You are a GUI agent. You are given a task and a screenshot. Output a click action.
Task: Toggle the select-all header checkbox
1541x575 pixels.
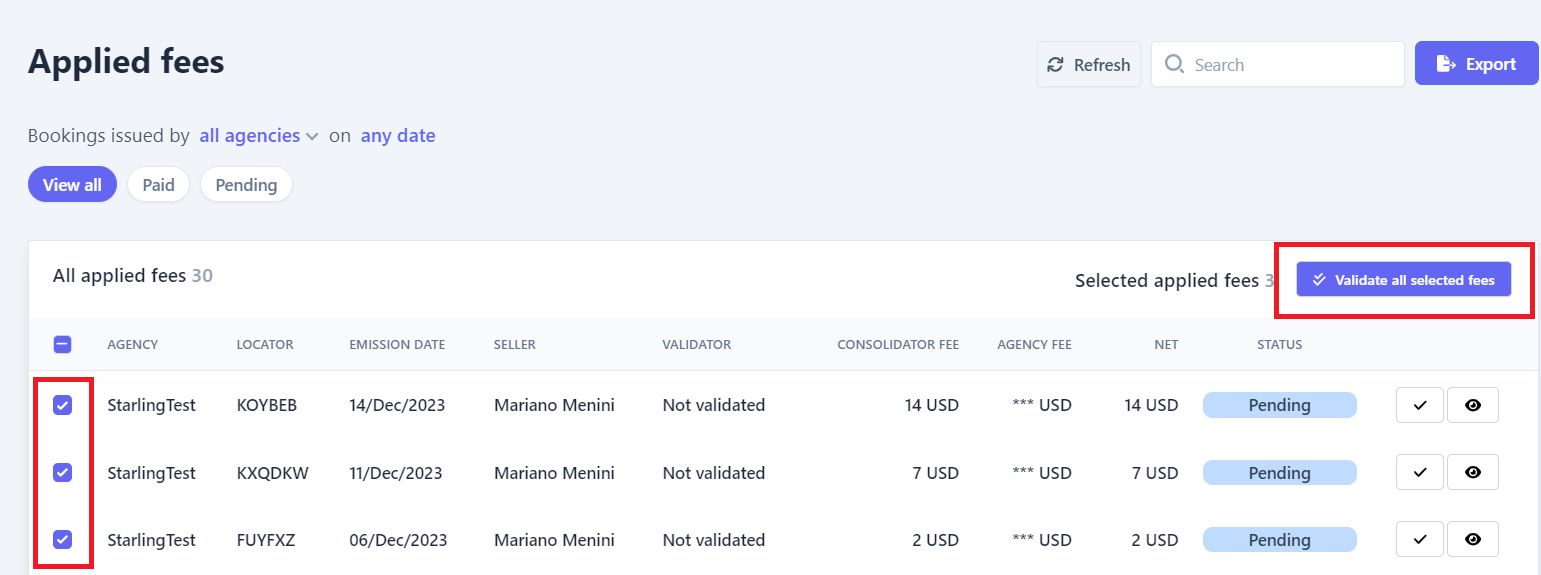[x=62, y=345]
